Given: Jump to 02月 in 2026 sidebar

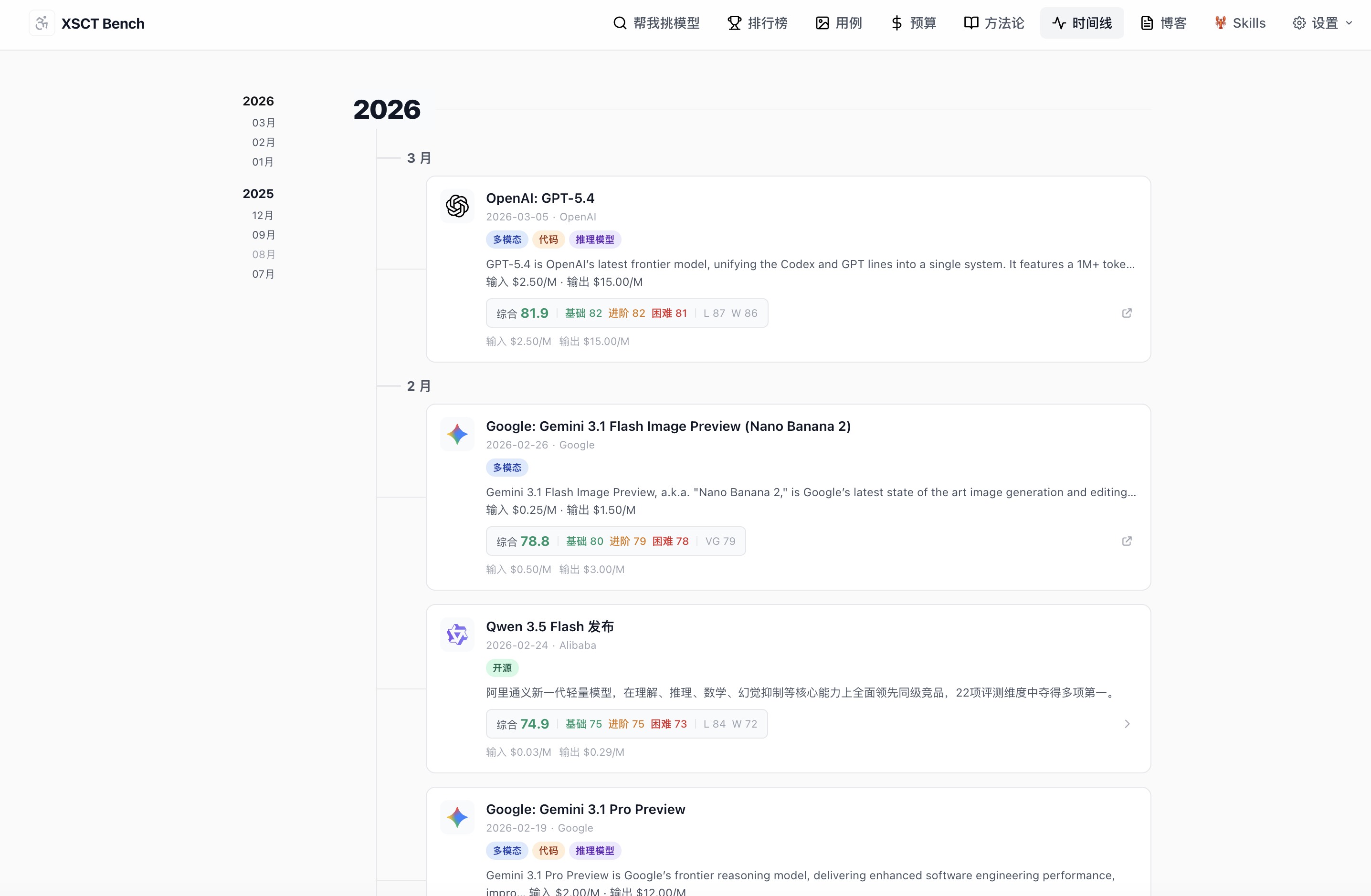Looking at the screenshot, I should point(263,142).
